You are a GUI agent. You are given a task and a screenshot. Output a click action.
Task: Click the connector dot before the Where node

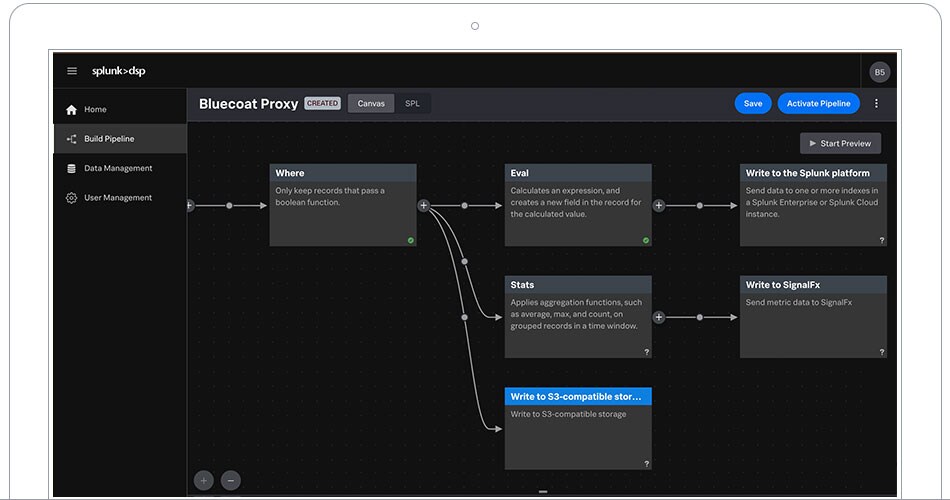(x=229, y=205)
